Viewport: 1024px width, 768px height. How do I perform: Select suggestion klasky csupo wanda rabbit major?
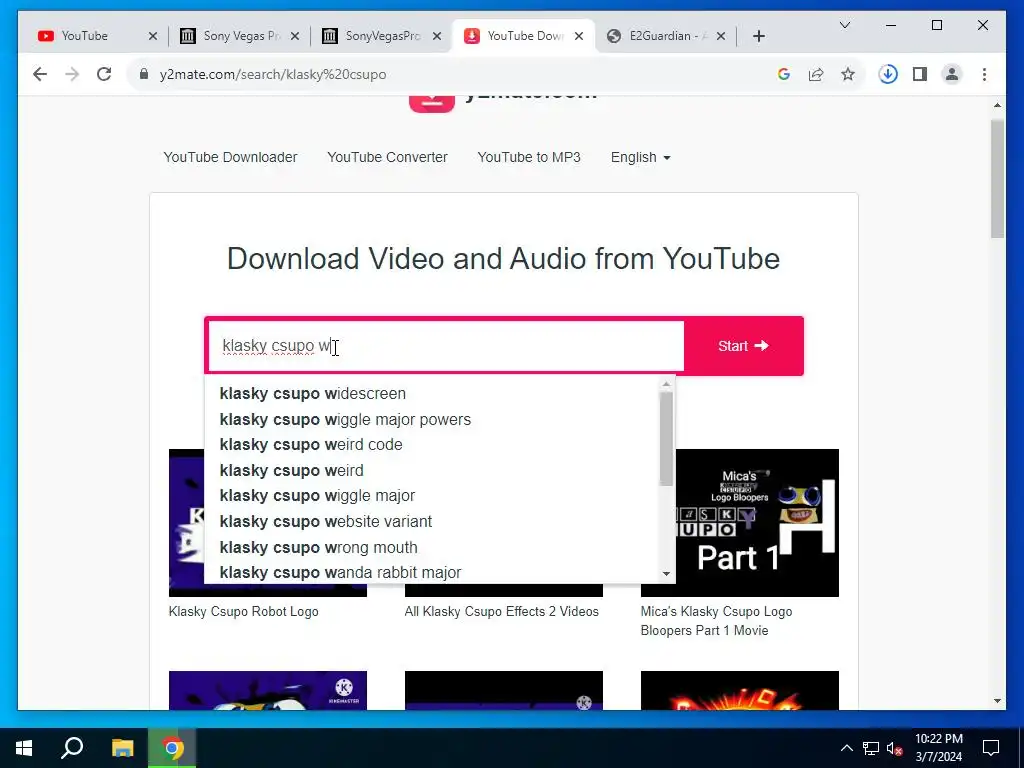431,573
